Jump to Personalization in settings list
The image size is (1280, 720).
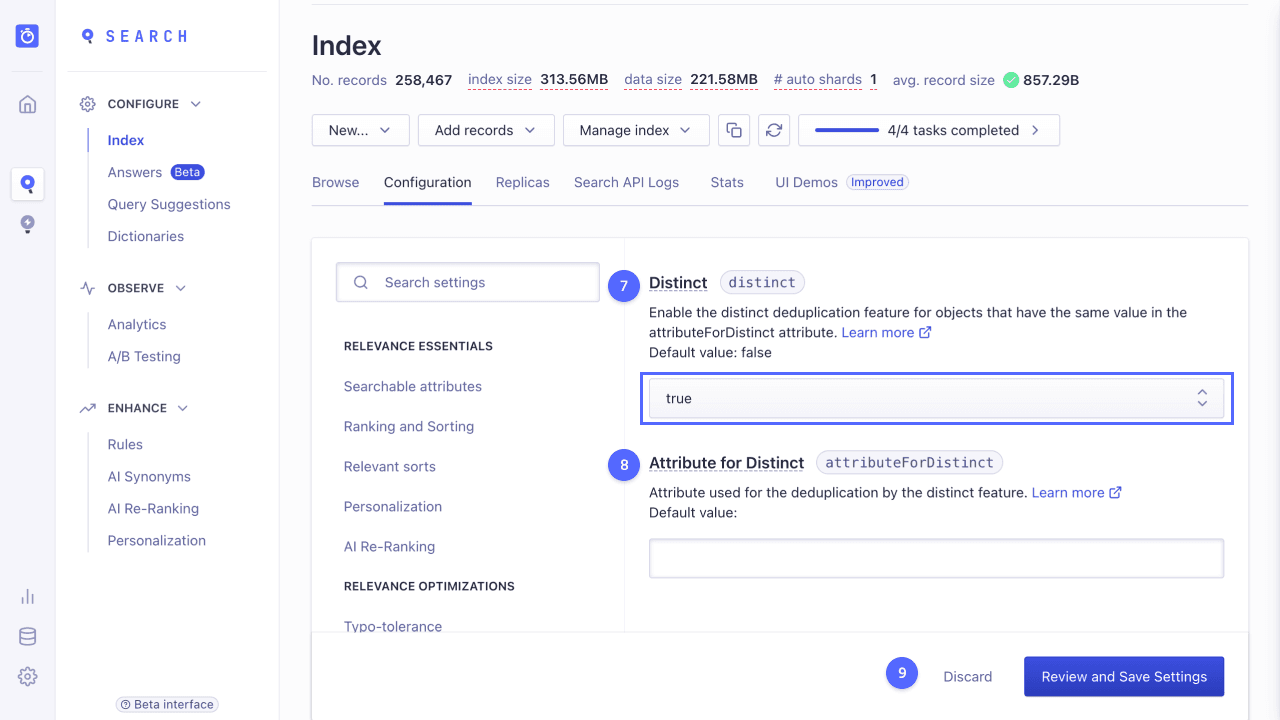point(393,506)
